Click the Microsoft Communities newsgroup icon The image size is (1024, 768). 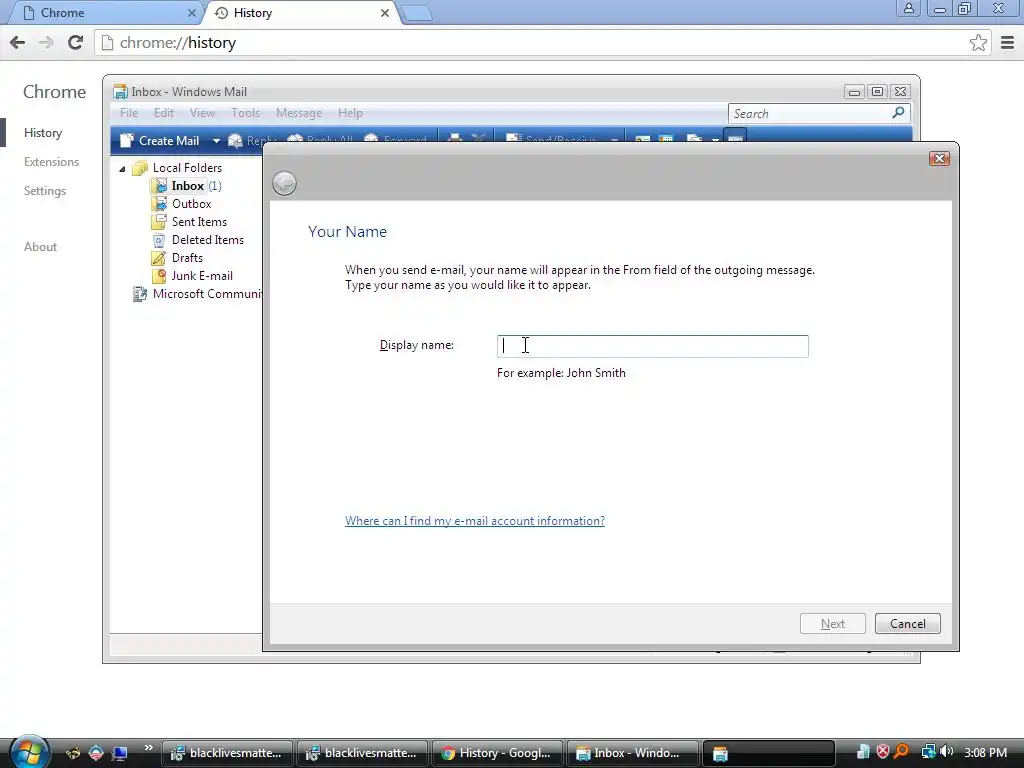coord(140,294)
